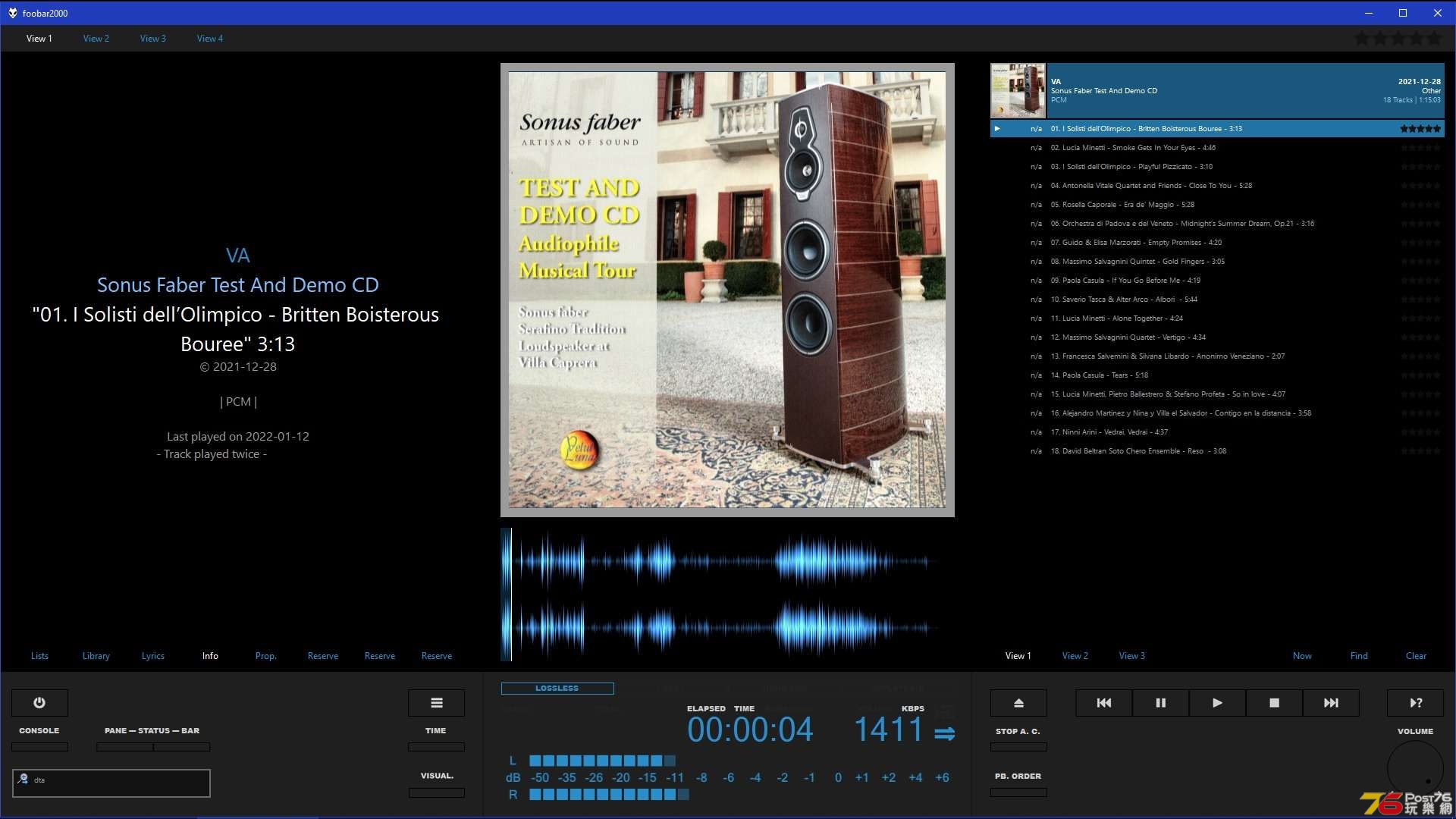Select track 06. Orchestra di Padova e del Veneto
Viewport: 1456px width, 819px height.
1217,224
